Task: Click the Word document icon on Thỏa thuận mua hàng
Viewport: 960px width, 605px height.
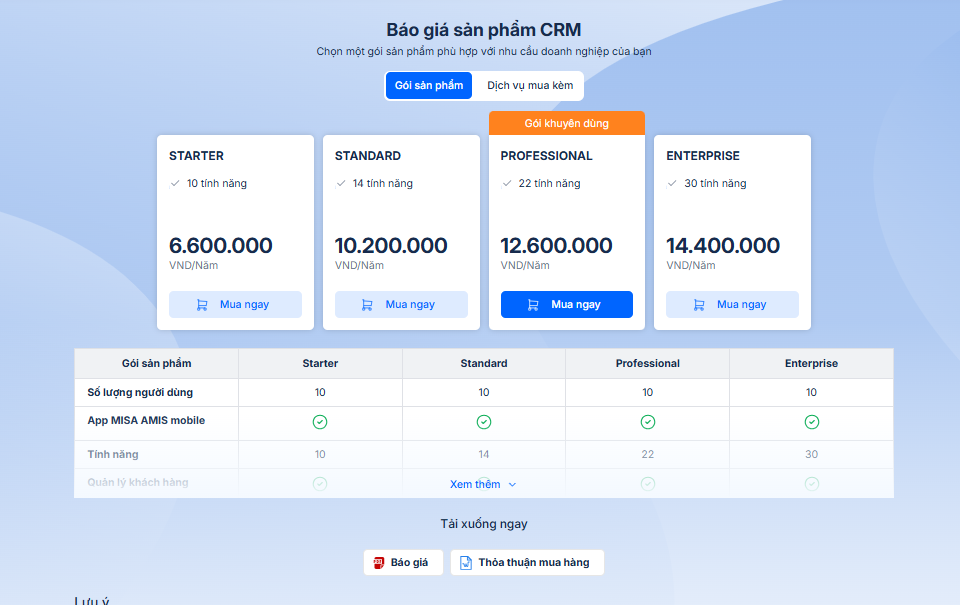Action: click(466, 562)
